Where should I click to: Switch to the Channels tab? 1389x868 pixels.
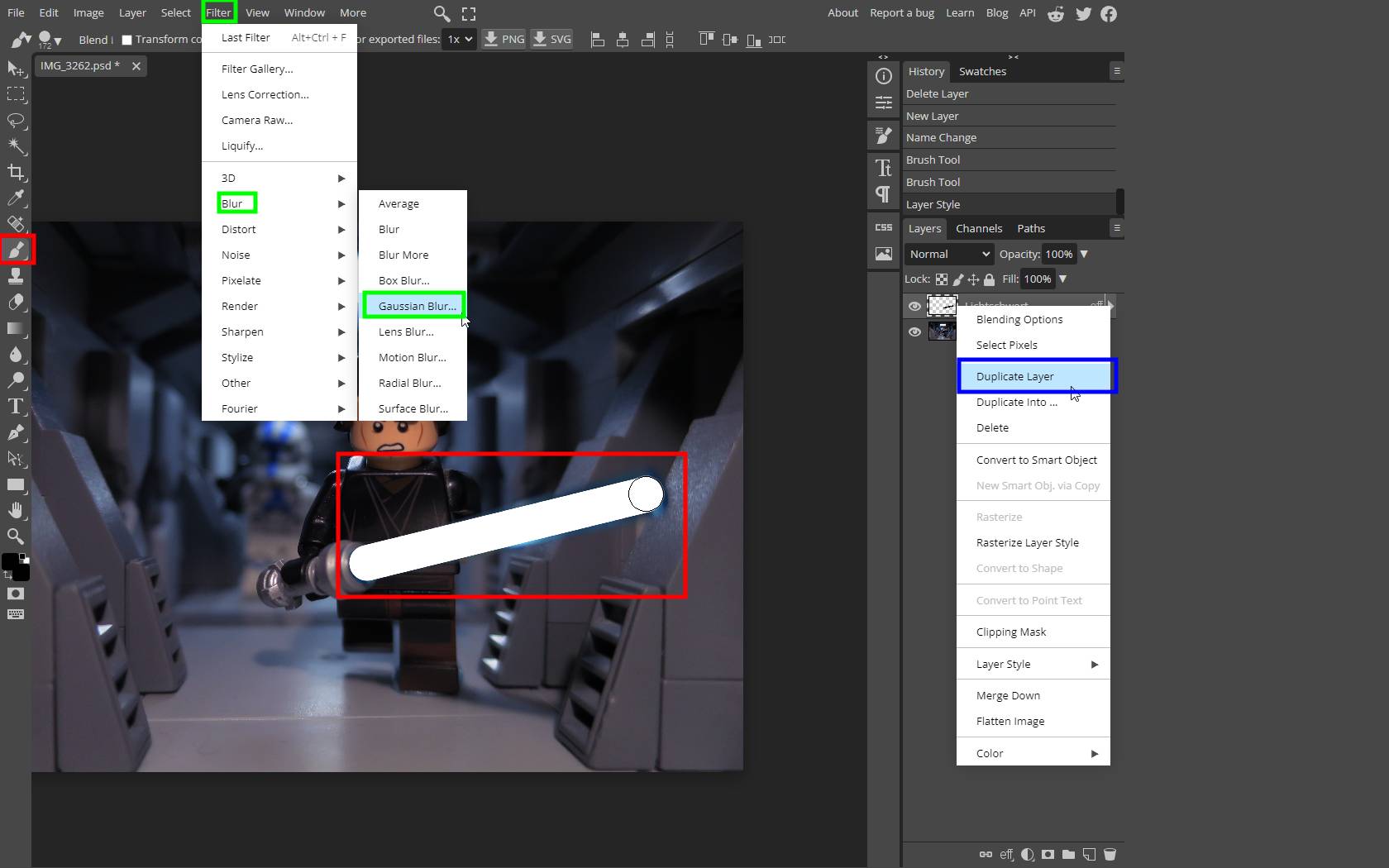click(979, 228)
